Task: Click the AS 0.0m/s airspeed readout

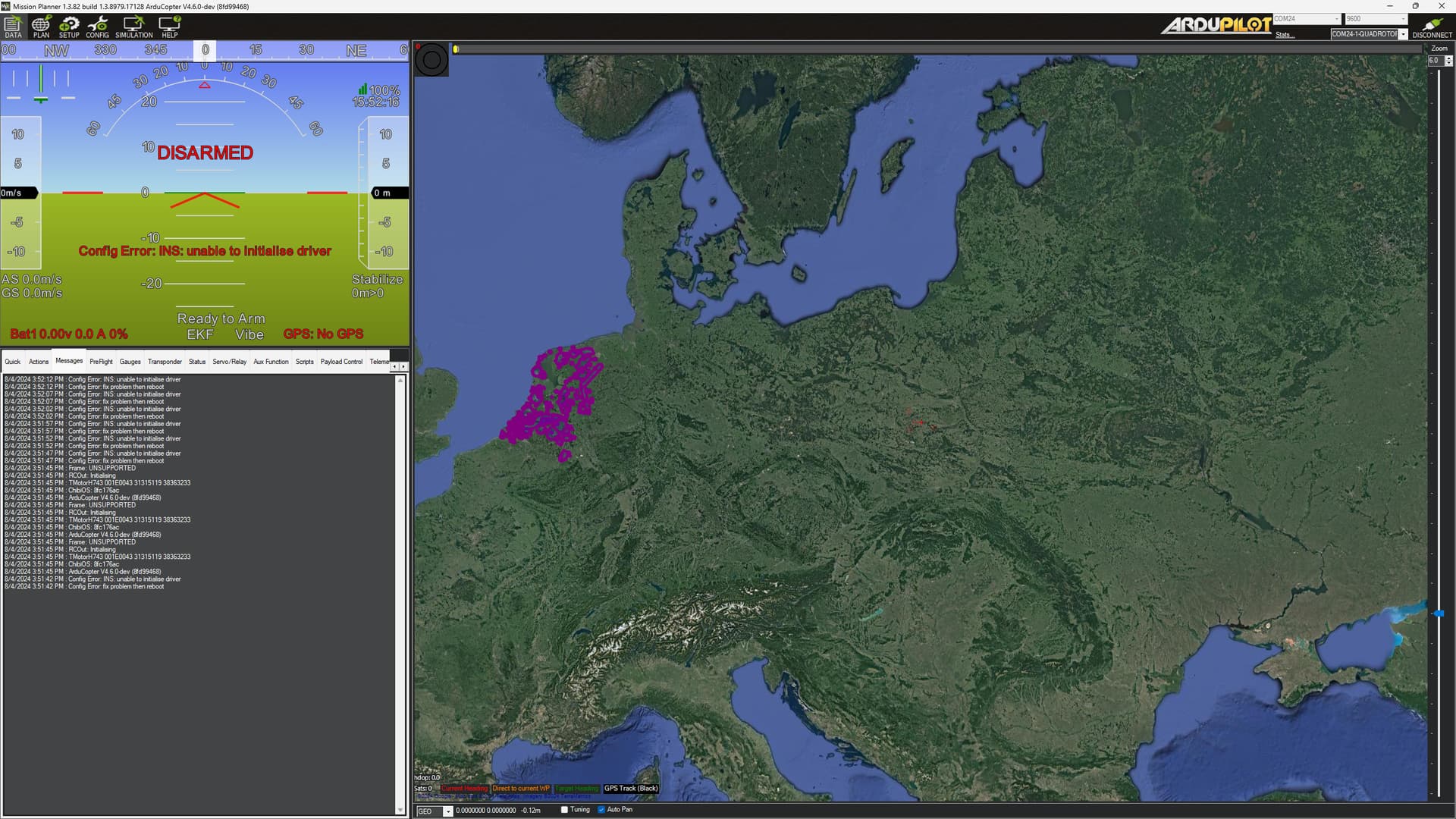Action: tap(32, 279)
